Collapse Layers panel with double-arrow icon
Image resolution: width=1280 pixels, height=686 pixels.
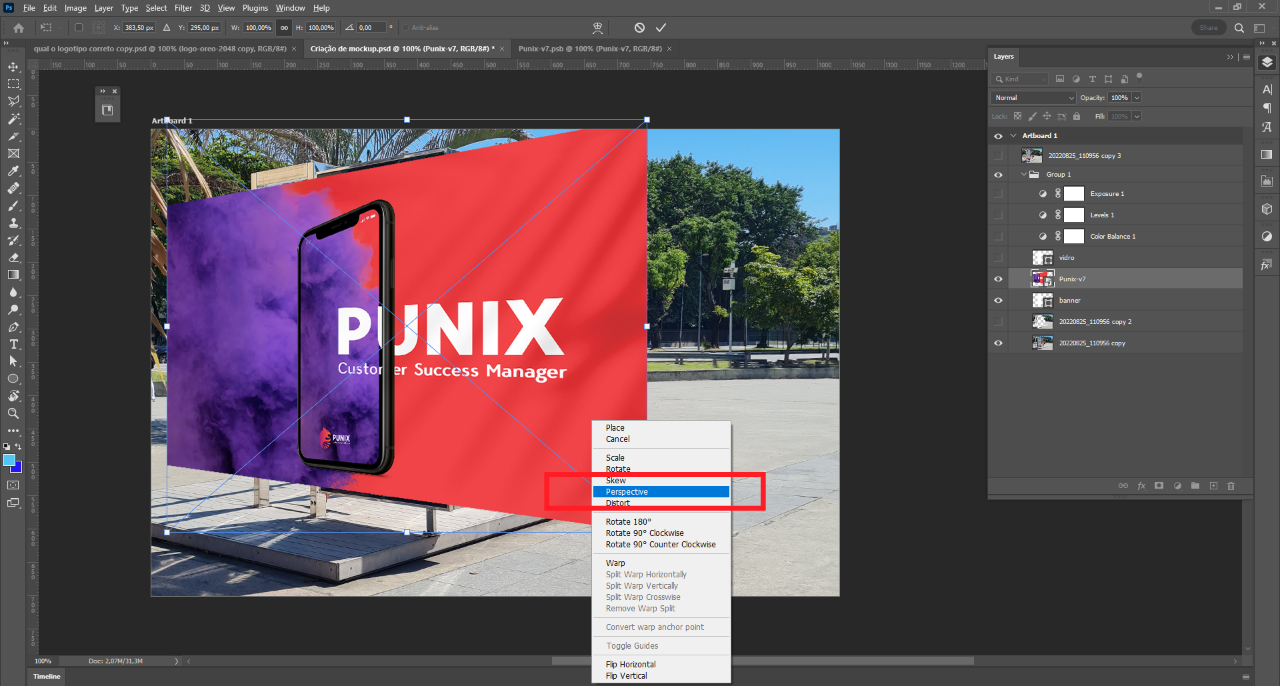pos(1230,57)
